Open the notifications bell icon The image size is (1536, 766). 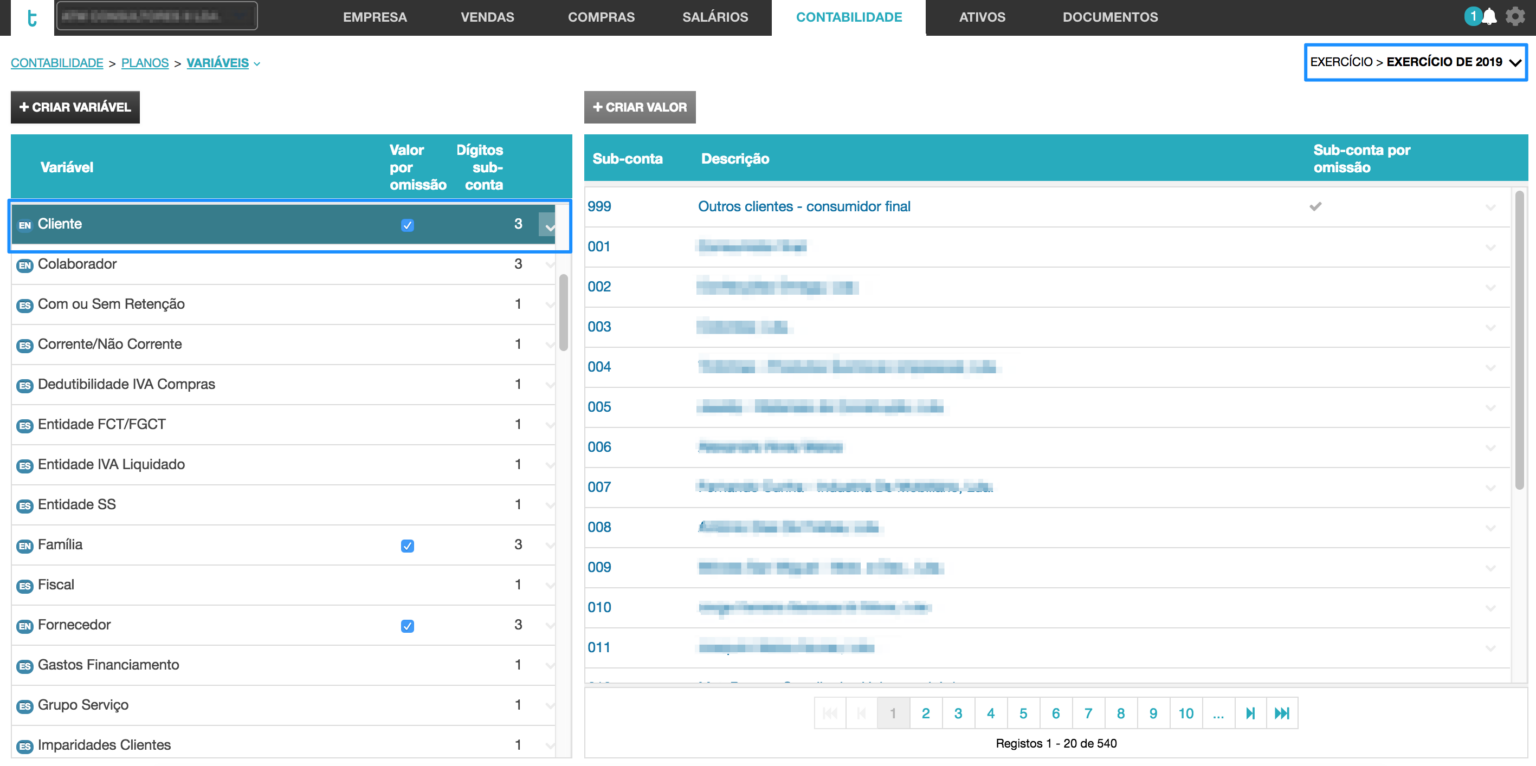[1490, 17]
